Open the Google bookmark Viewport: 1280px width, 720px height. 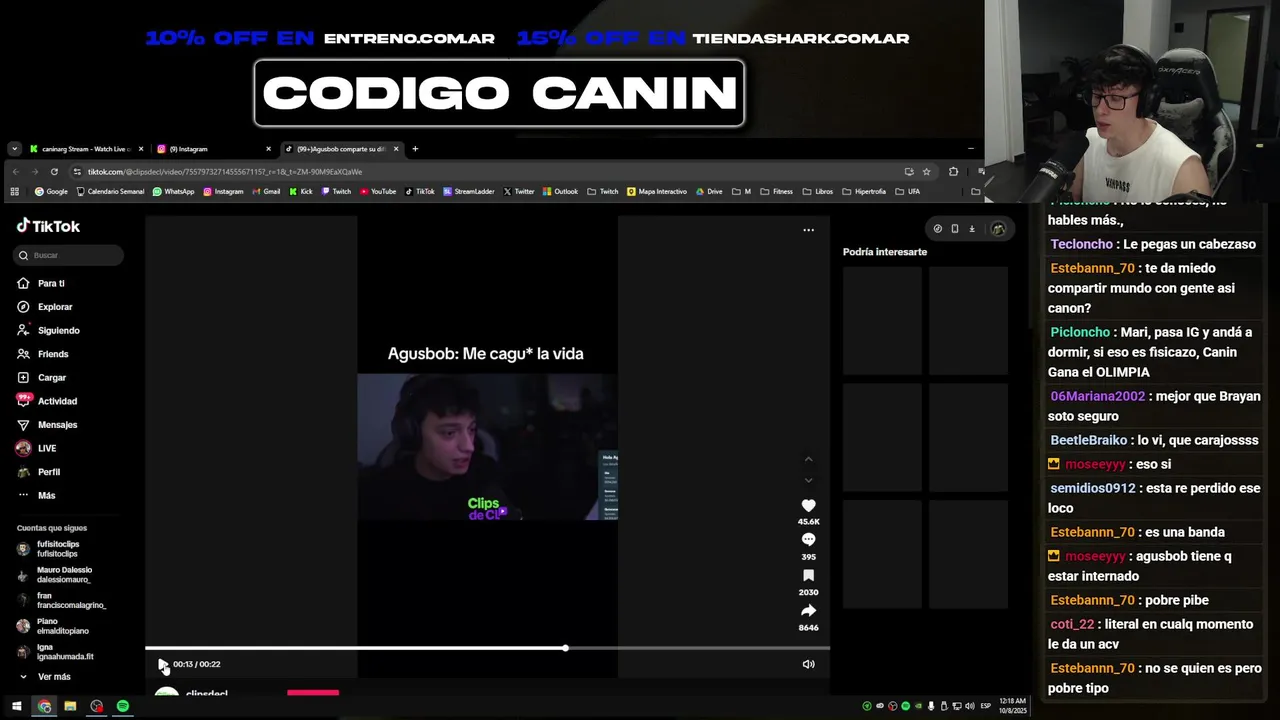51,191
